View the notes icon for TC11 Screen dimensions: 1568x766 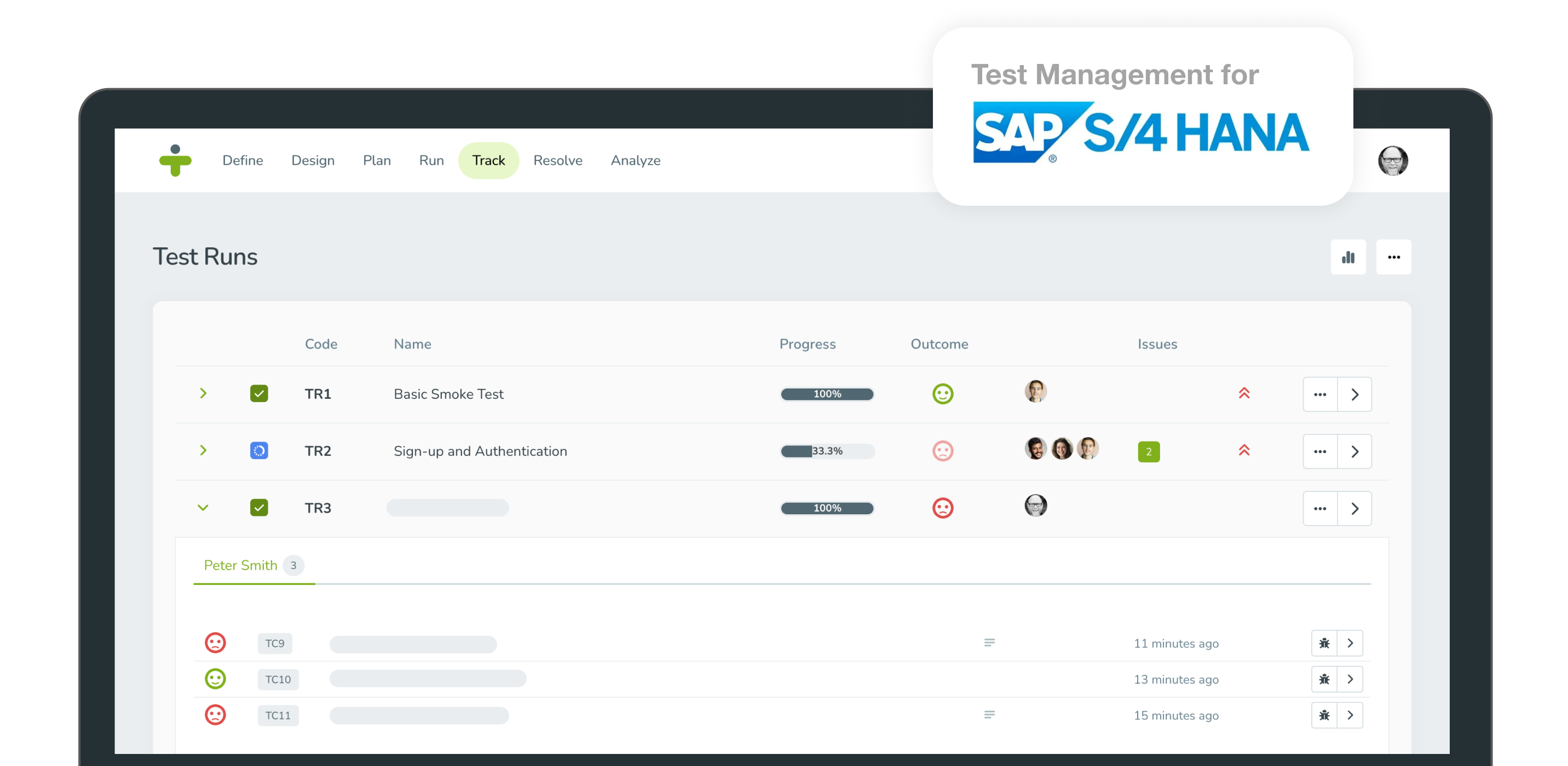[990, 715]
